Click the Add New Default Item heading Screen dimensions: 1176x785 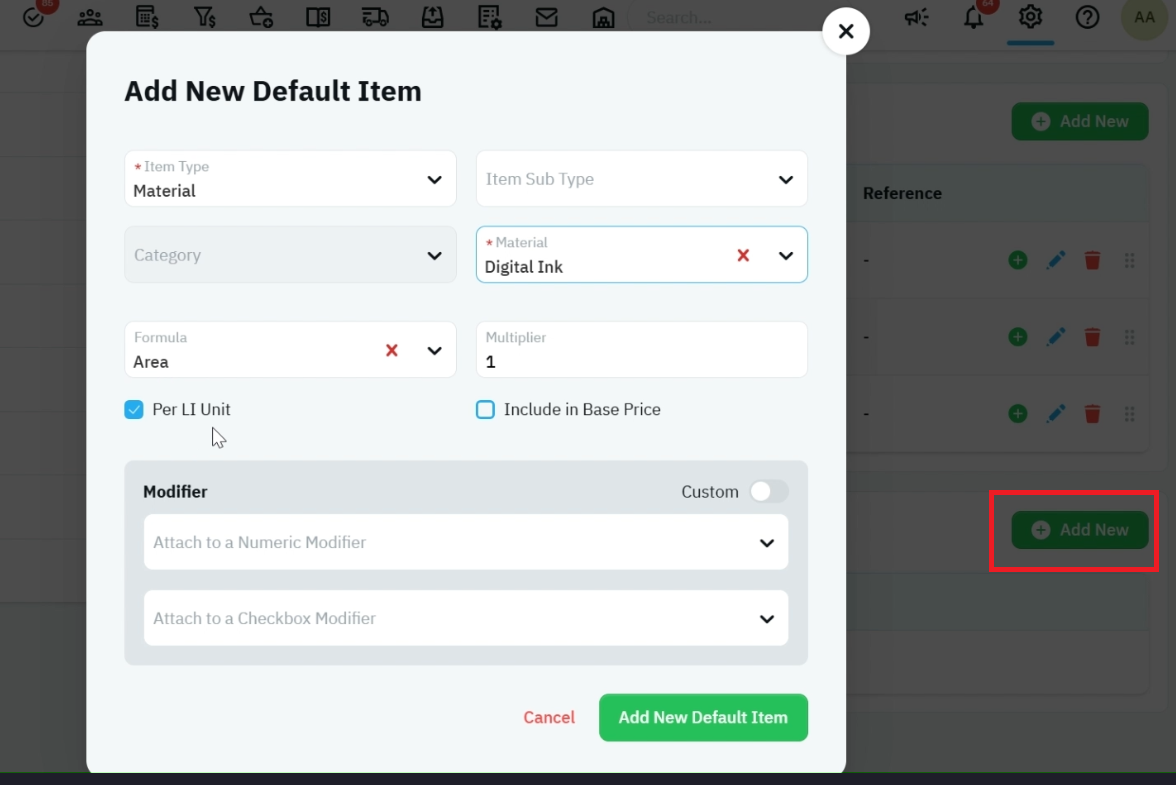coord(273,91)
